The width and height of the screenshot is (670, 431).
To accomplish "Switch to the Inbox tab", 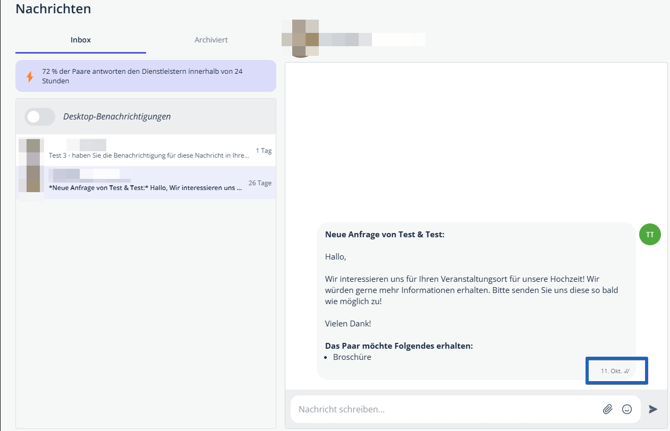I will 80,40.
